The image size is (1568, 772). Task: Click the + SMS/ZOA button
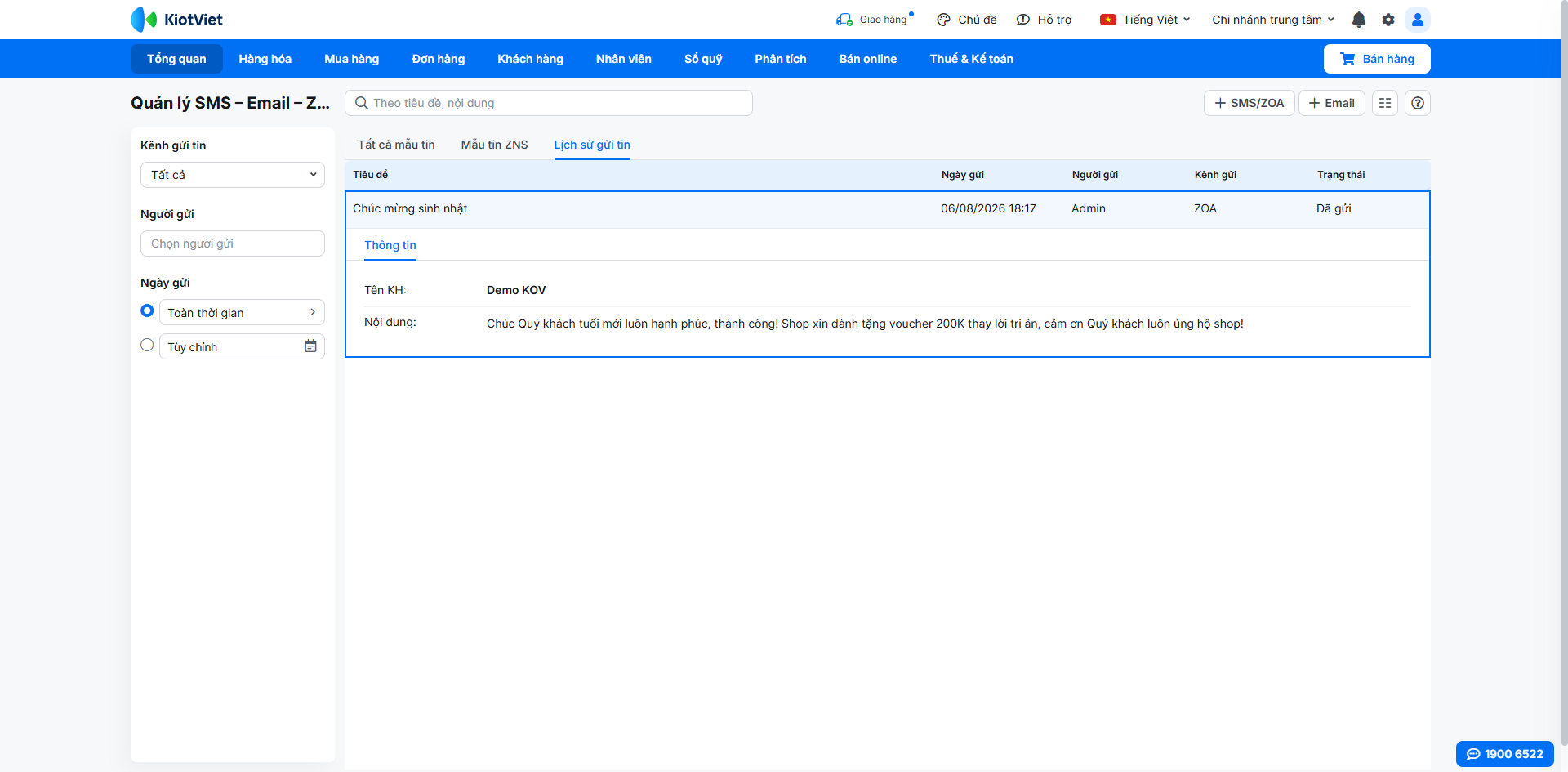1249,103
